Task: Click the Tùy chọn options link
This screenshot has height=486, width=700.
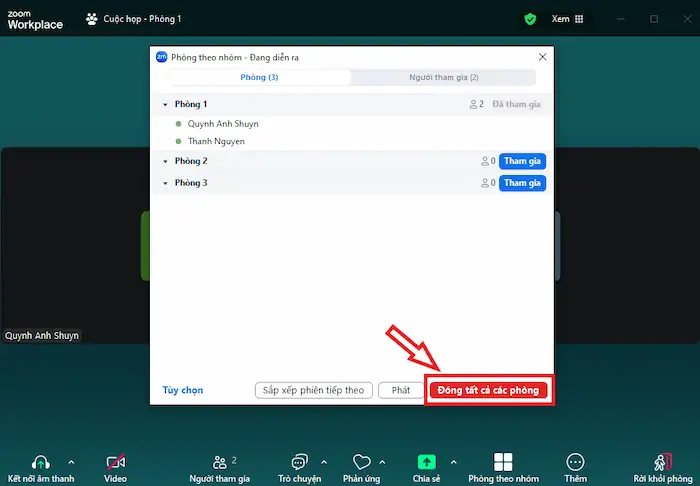Action: pyautogui.click(x=183, y=390)
